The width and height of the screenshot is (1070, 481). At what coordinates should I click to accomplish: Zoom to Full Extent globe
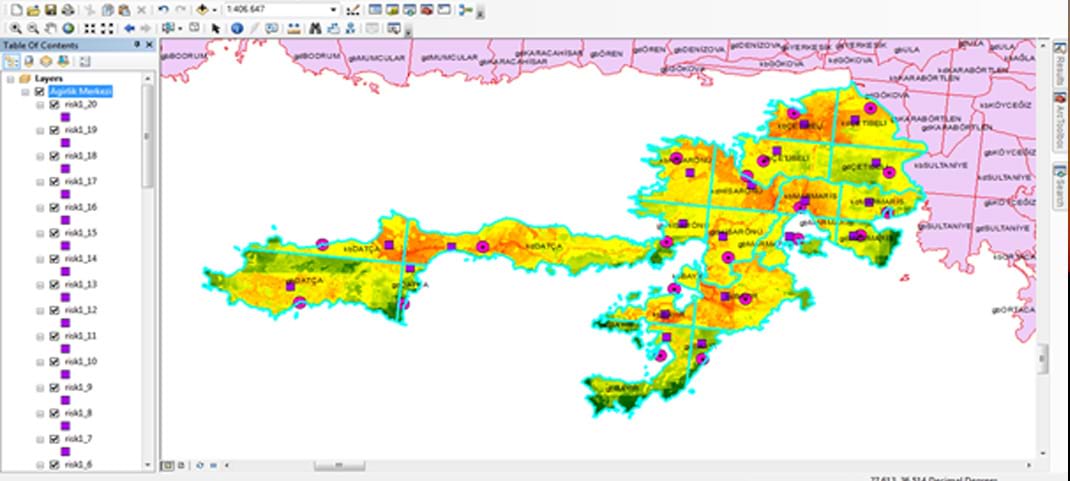point(68,29)
